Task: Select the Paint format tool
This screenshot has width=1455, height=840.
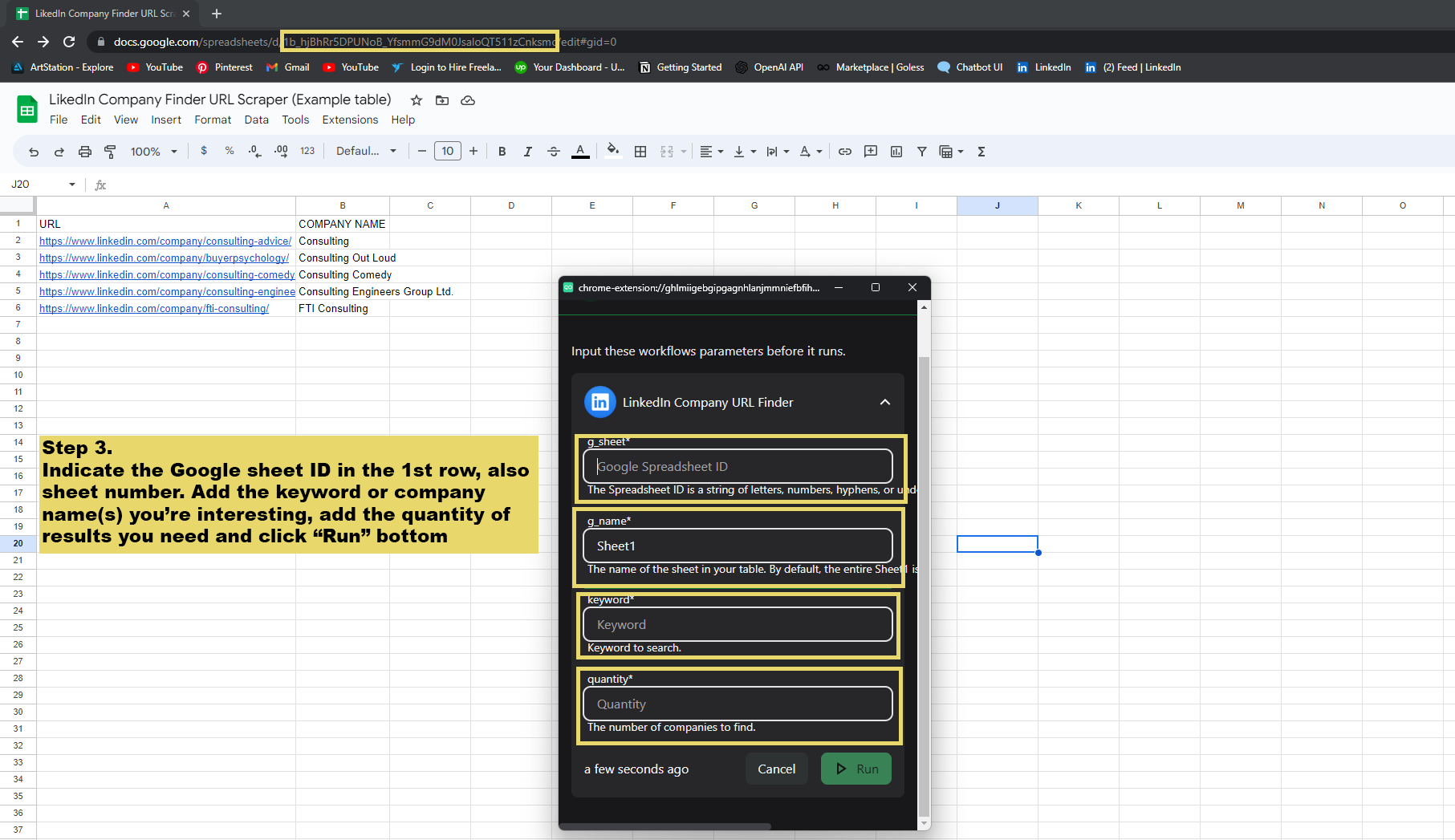Action: click(111, 152)
